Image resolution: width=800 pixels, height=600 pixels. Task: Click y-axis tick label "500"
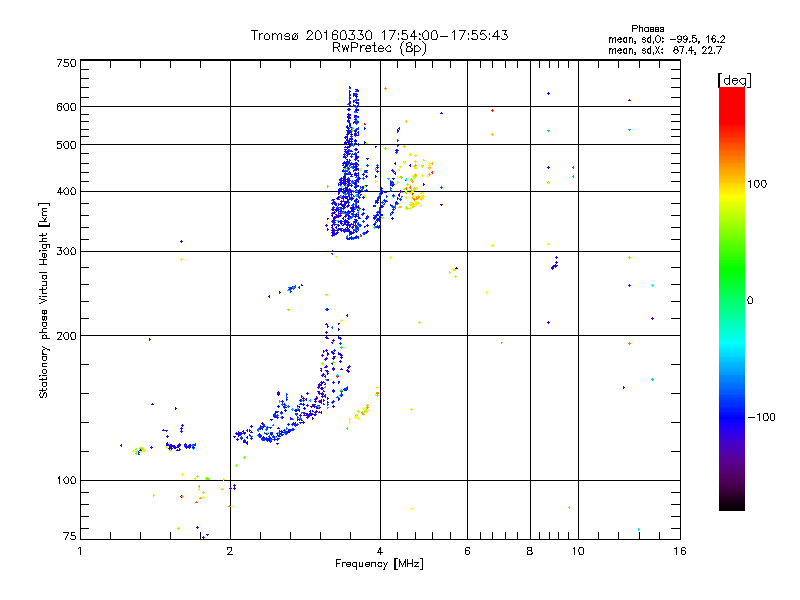coord(66,145)
